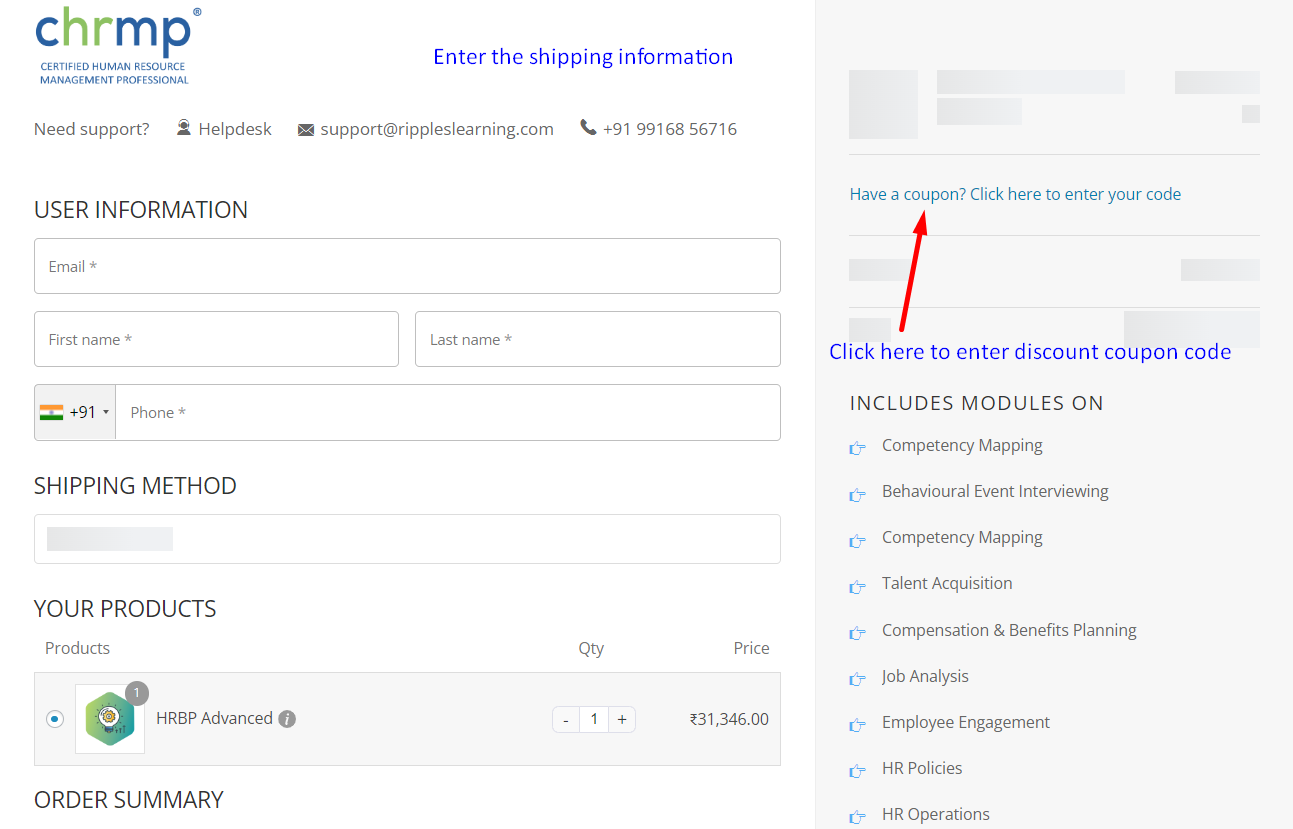Click into the First name field
1293x829 pixels.
pos(216,339)
